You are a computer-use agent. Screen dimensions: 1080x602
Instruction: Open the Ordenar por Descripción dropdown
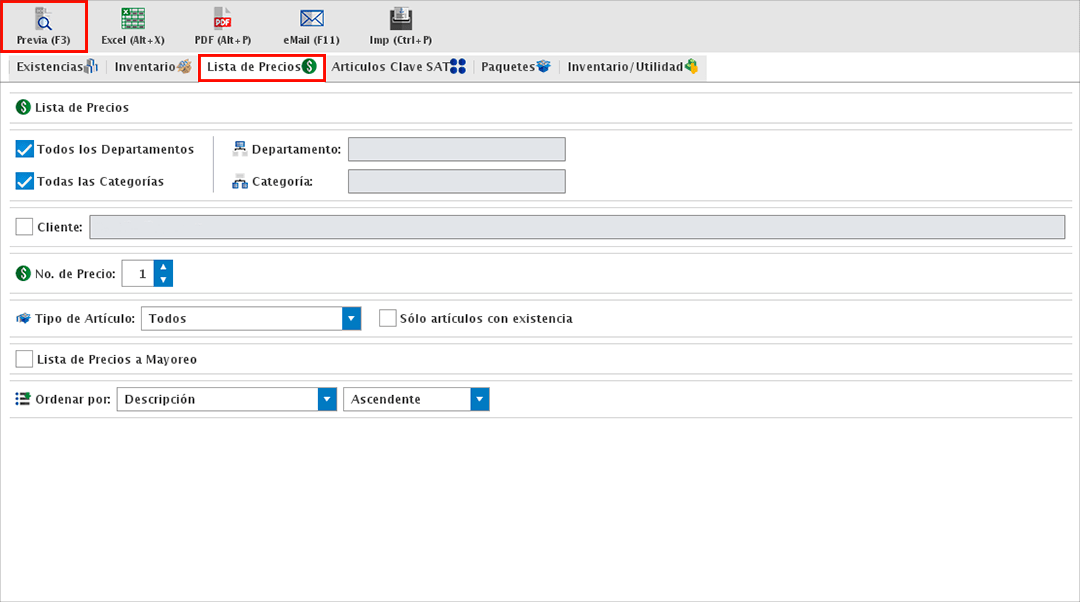click(327, 399)
